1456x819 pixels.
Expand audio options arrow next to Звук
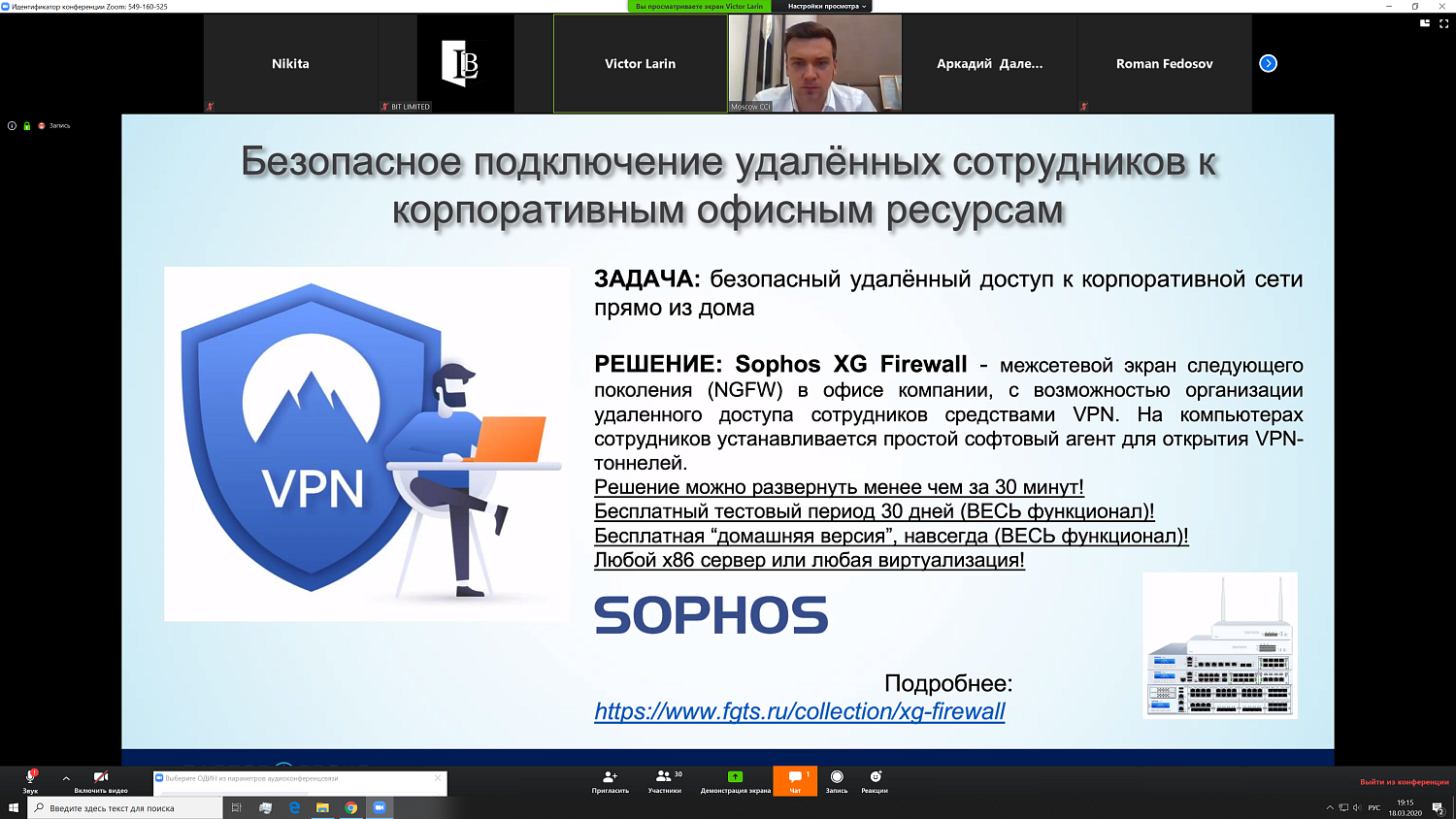click(66, 778)
